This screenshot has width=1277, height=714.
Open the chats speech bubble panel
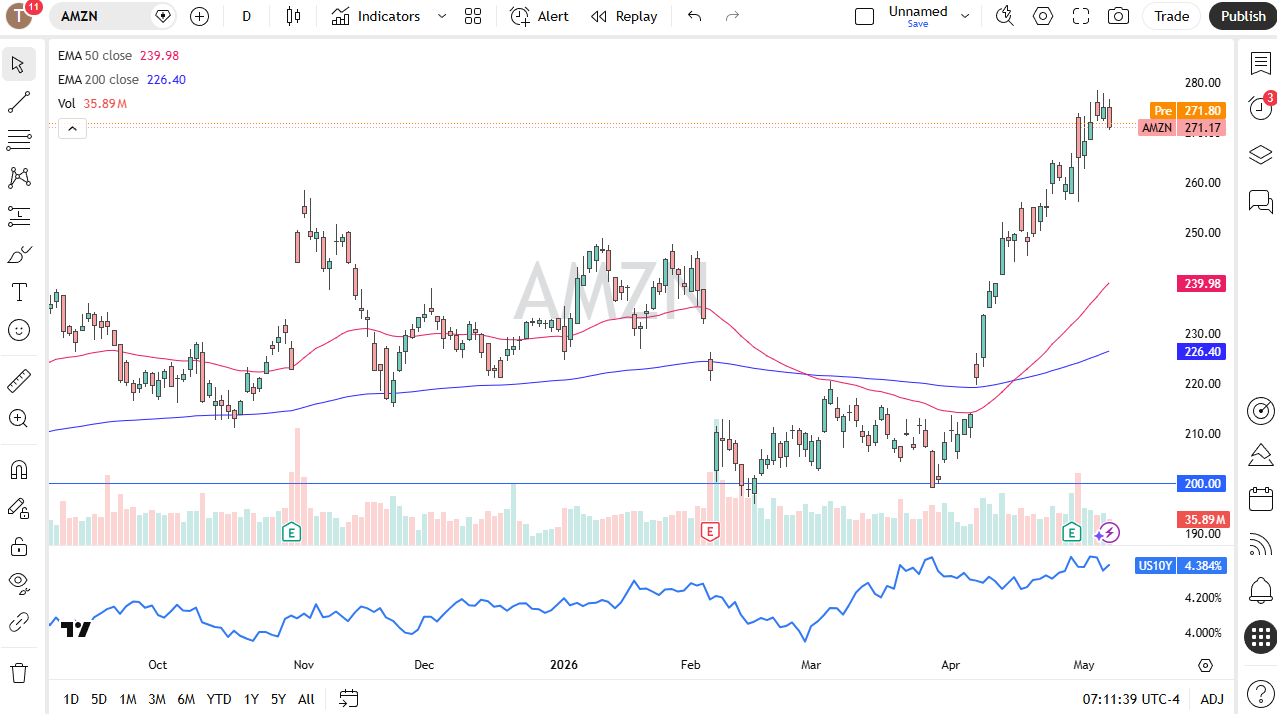click(1260, 201)
